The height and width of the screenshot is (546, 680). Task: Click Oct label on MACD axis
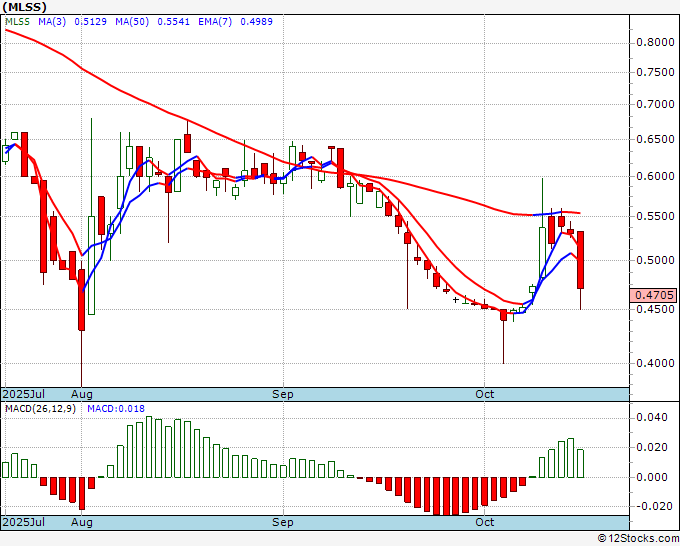[484, 522]
